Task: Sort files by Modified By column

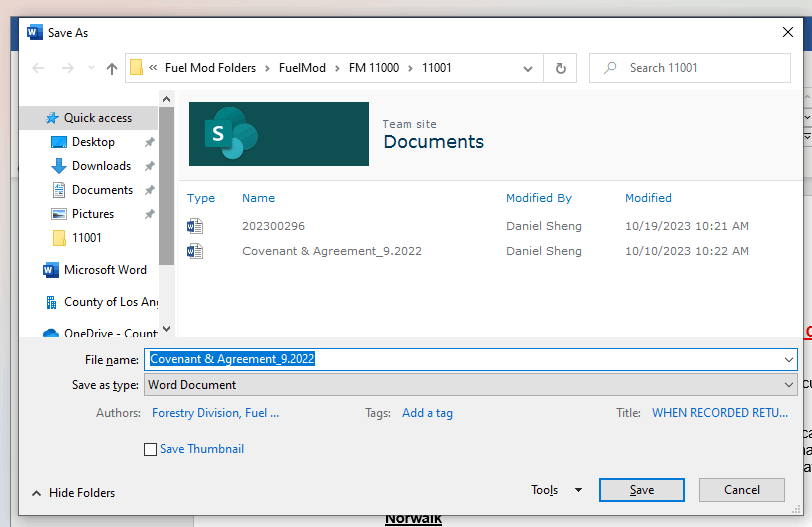Action: click(539, 198)
